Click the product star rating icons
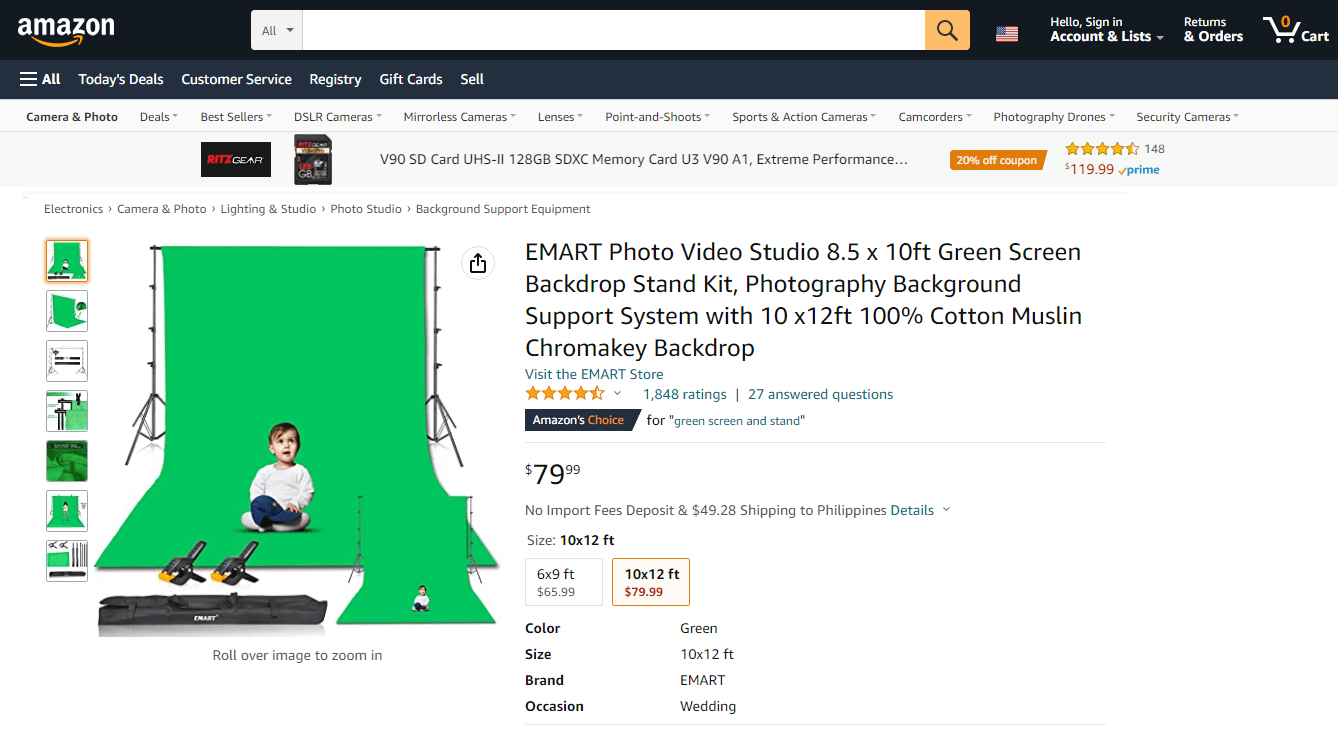Viewport: 1338px width, 736px height. coord(565,394)
